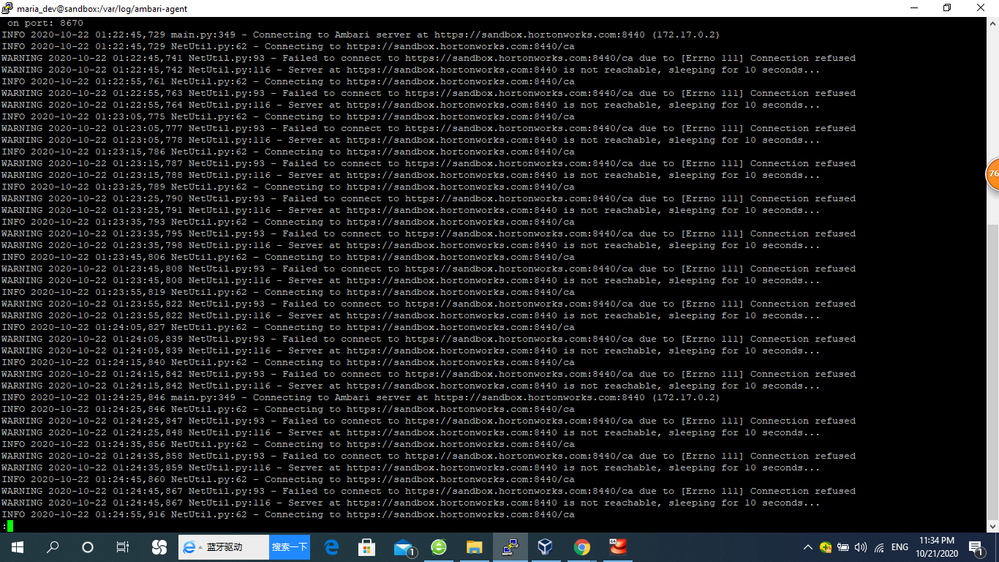The height and width of the screenshot is (562, 999).
Task: Open File Explorer from taskbar
Action: 474,547
